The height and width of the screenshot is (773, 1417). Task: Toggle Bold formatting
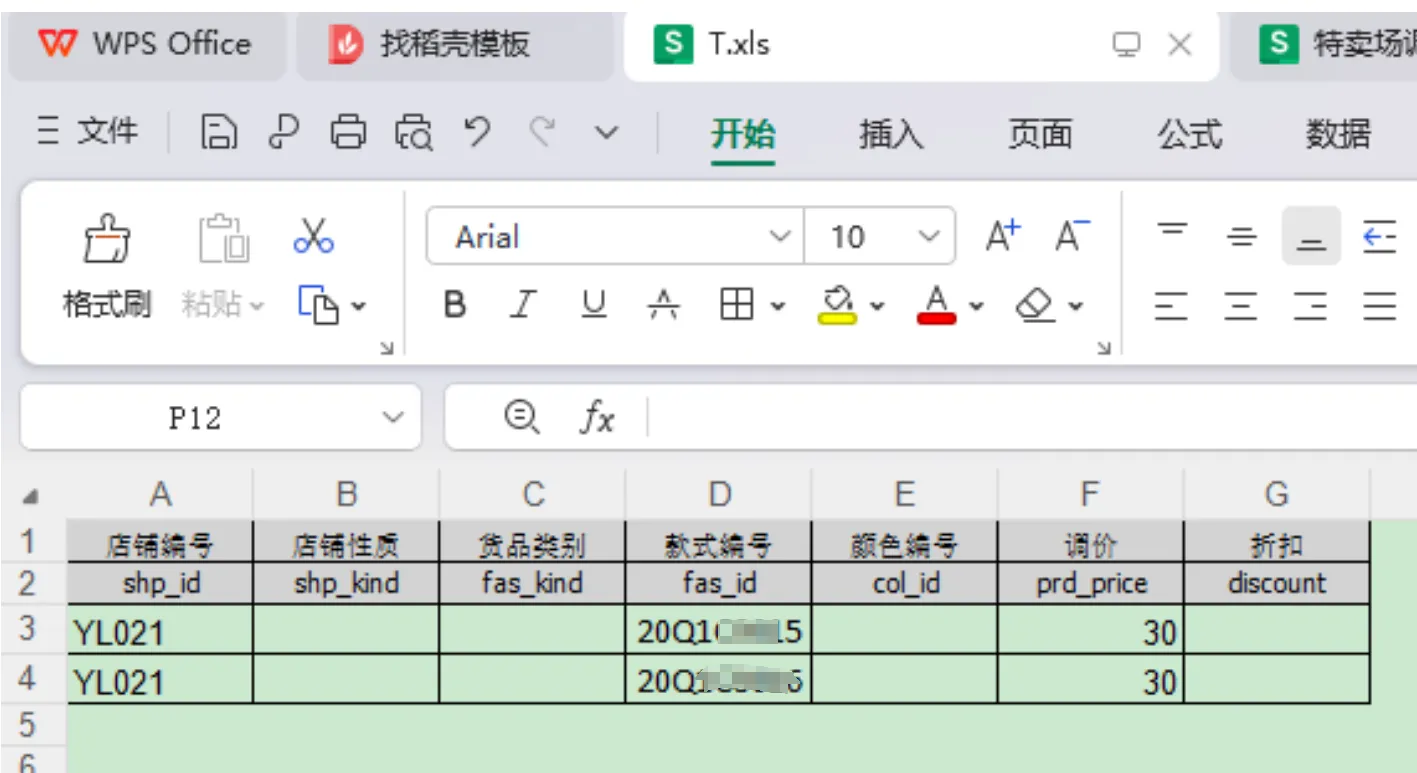click(x=455, y=305)
